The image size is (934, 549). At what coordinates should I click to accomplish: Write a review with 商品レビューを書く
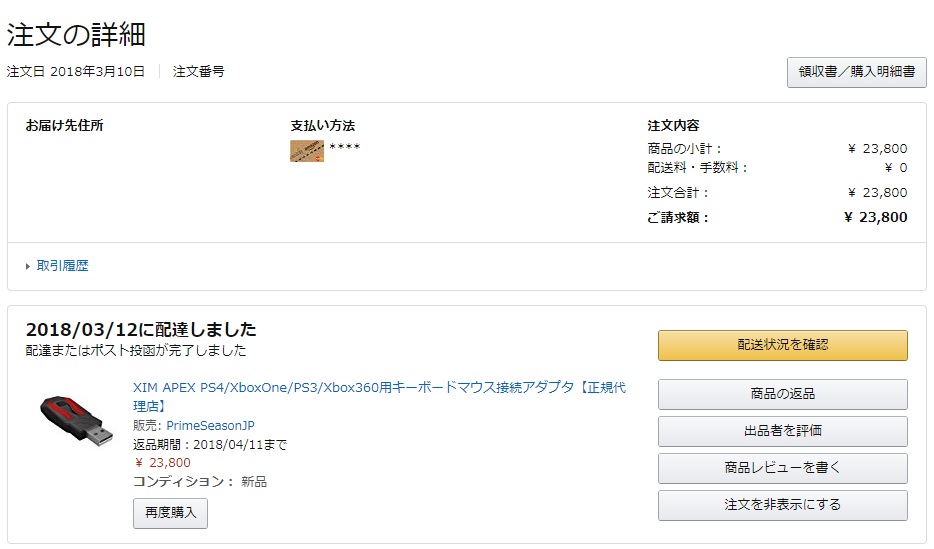click(783, 467)
